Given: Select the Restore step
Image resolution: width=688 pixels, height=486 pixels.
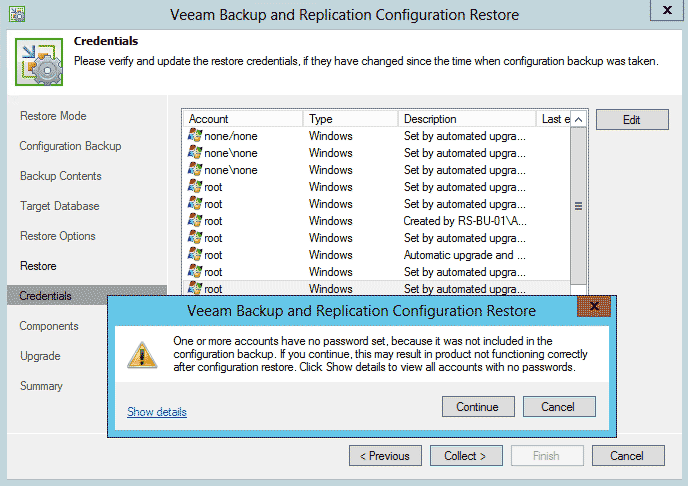Looking at the screenshot, I should point(38,266).
